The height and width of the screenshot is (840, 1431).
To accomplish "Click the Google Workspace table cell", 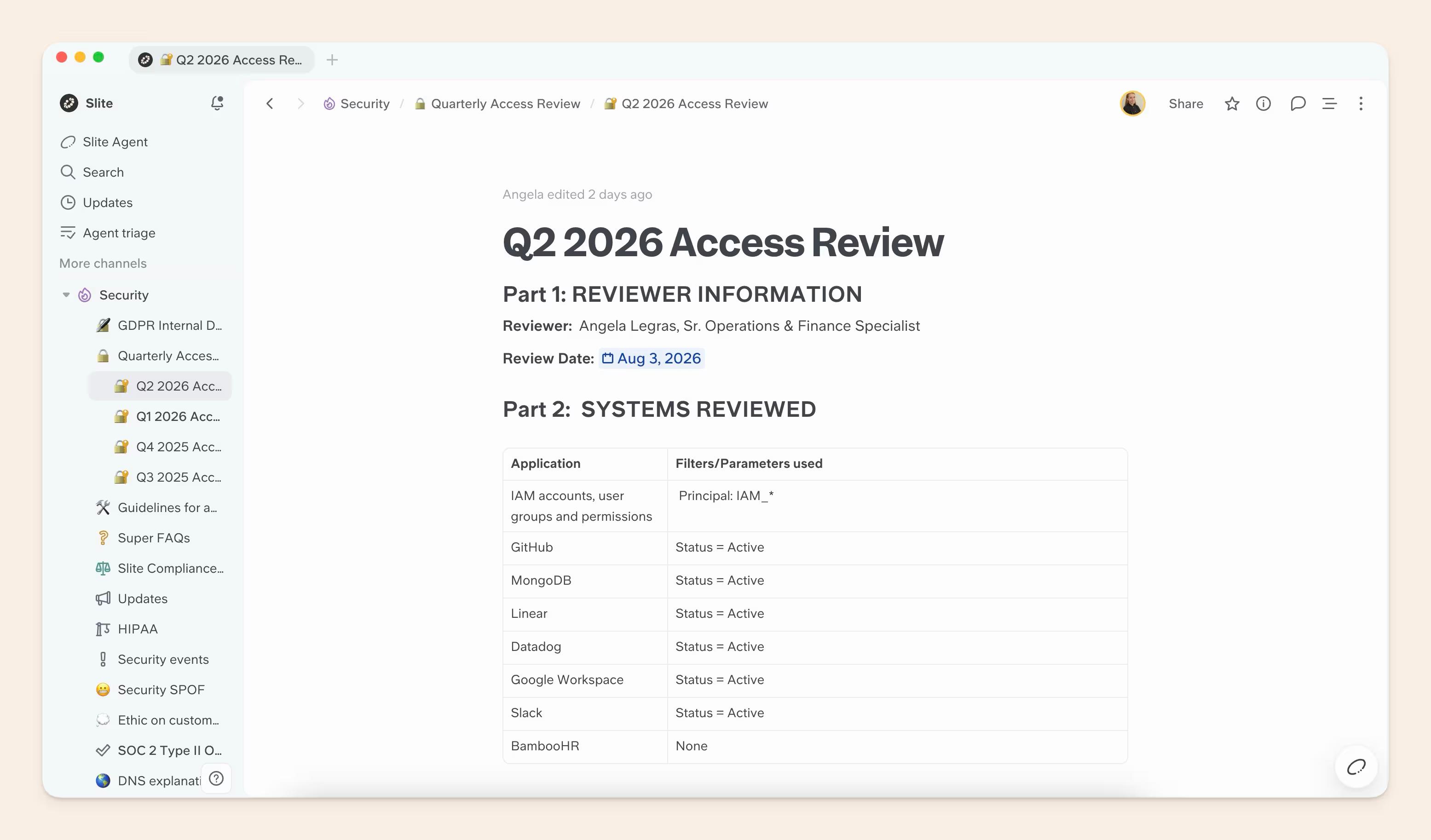I will point(585,679).
